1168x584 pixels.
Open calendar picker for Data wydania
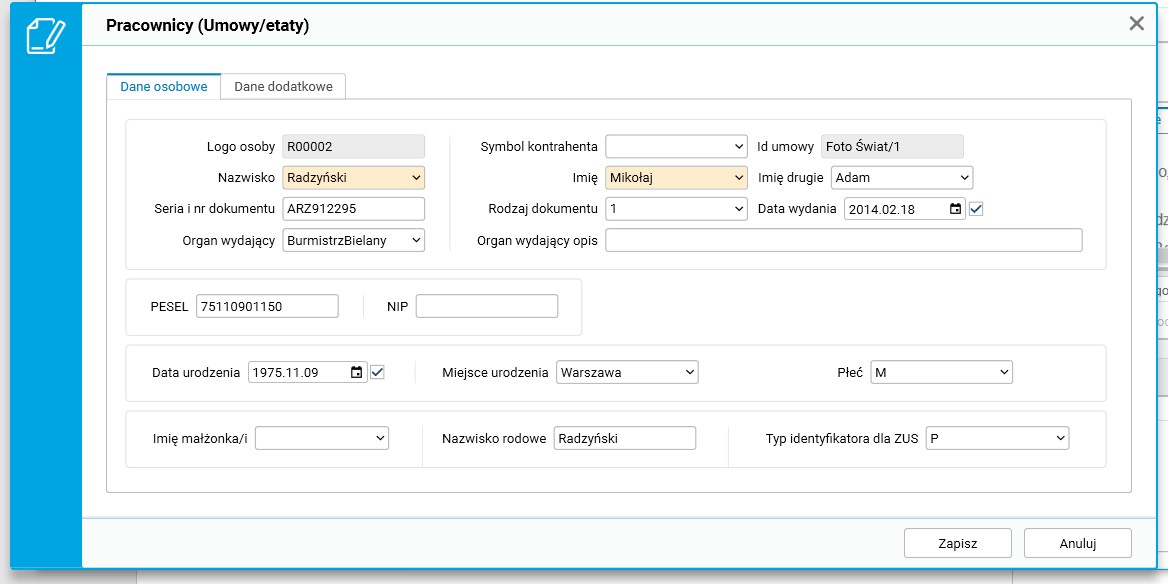coord(955,209)
